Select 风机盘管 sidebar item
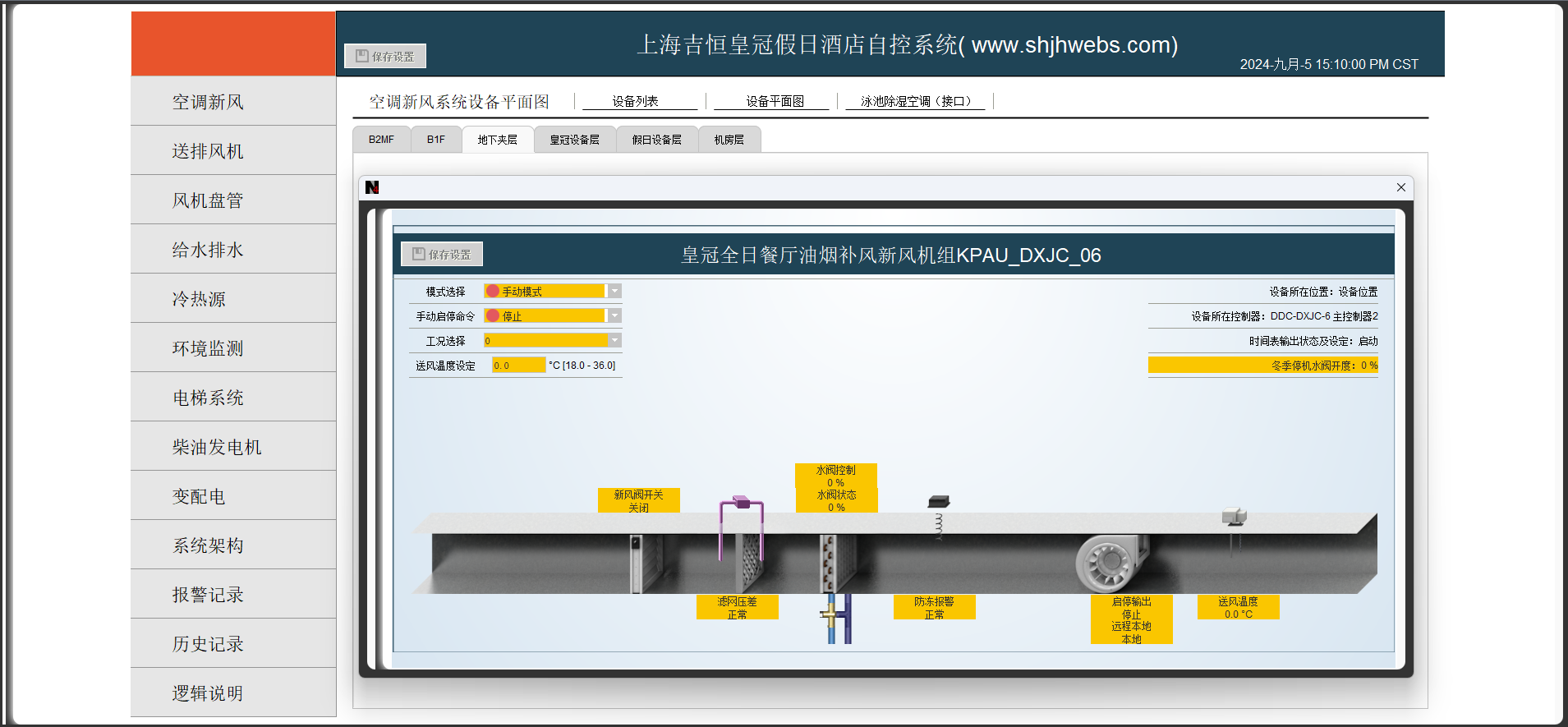Image resolution: width=1568 pixels, height=727 pixels. click(x=233, y=200)
